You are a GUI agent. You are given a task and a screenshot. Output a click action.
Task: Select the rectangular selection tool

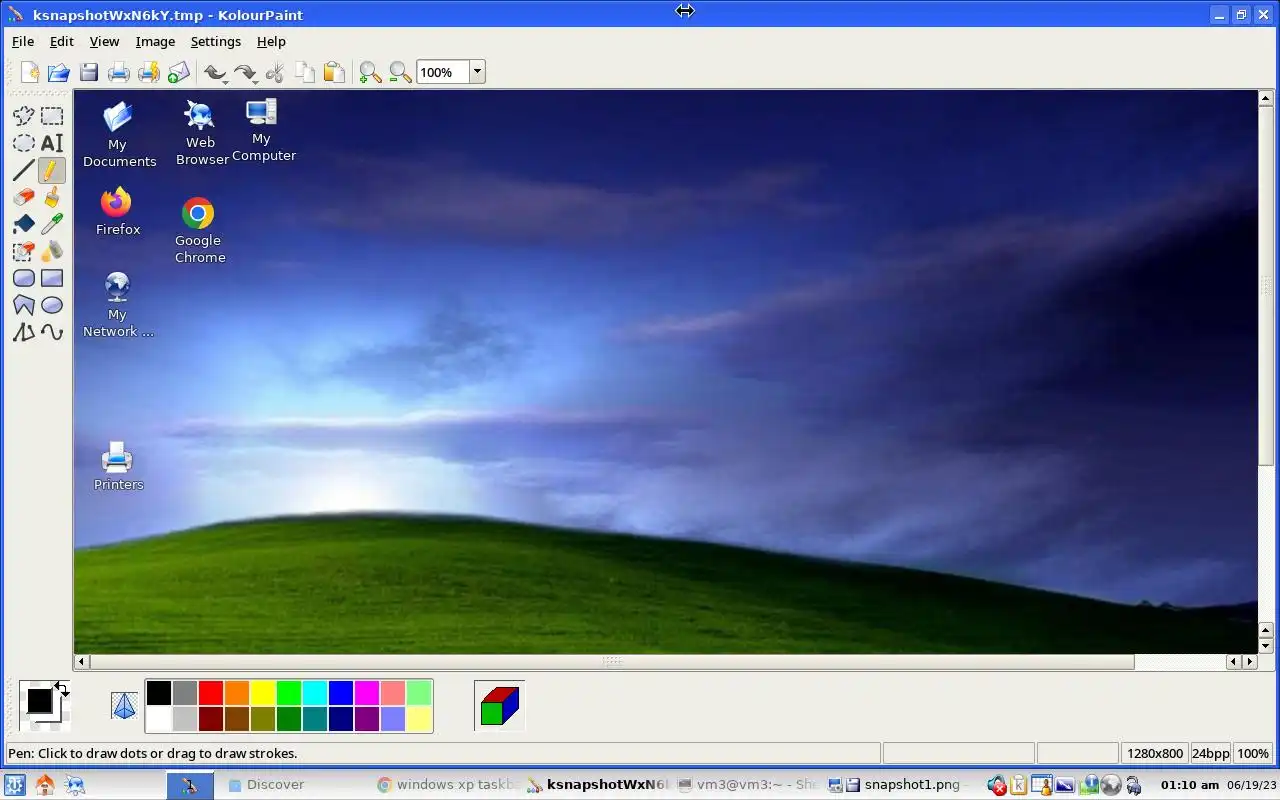tap(52, 116)
